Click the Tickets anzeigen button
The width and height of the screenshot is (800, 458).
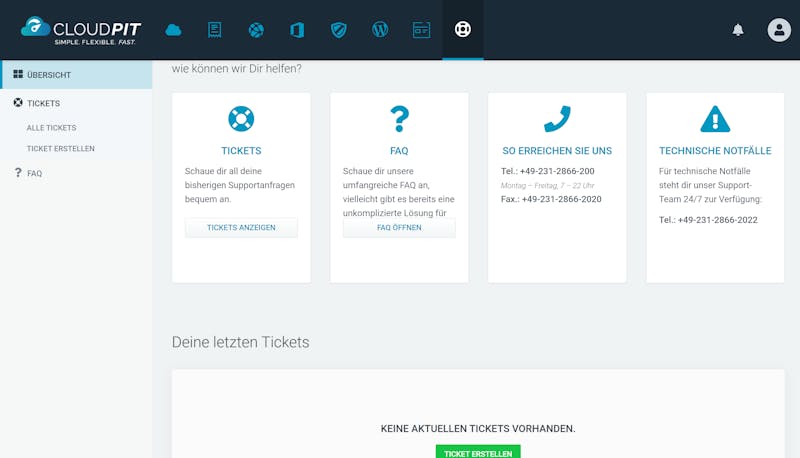coord(241,227)
